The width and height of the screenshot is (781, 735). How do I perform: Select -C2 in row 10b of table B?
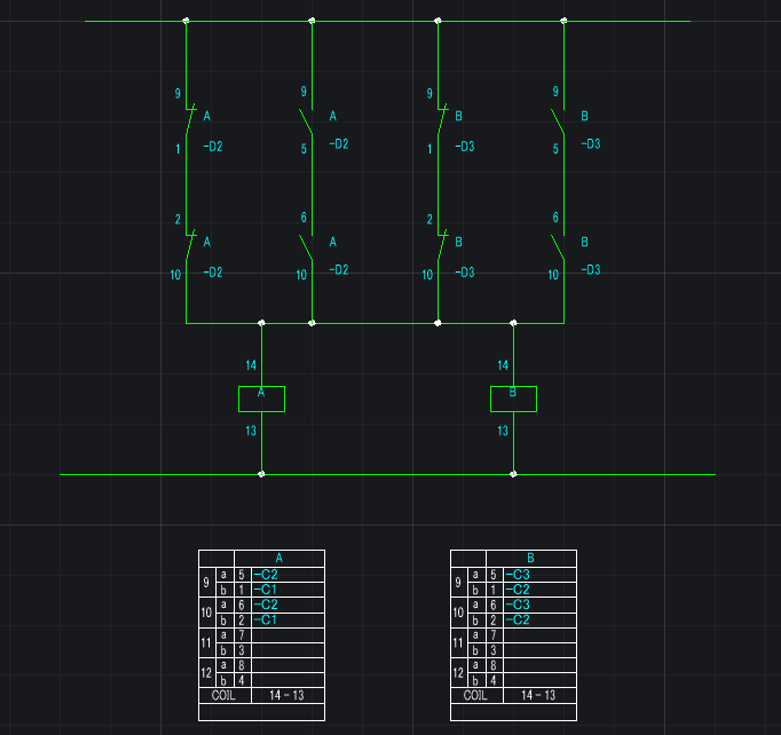(x=518, y=620)
